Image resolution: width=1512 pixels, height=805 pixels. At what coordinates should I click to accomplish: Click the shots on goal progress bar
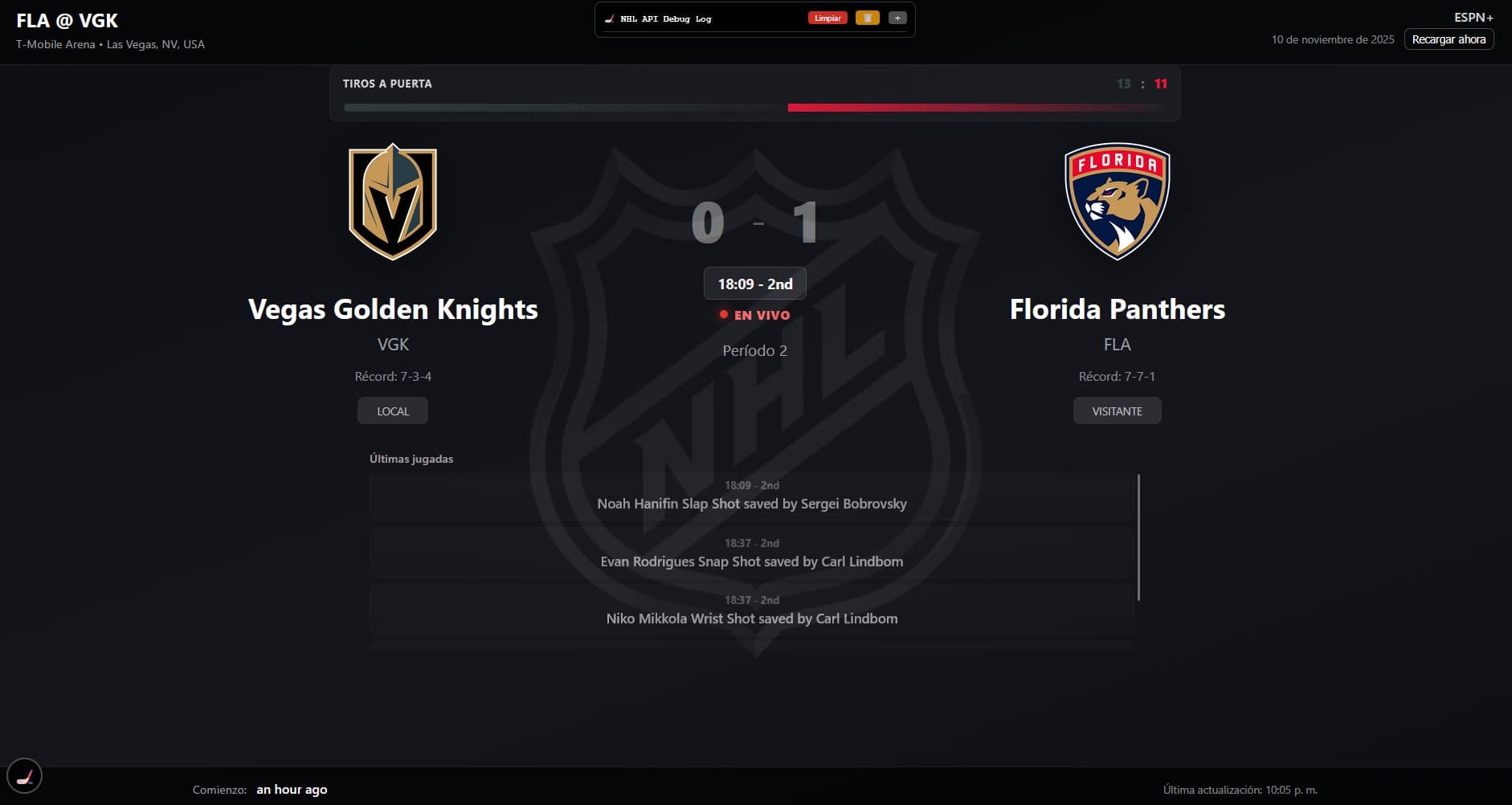754,108
